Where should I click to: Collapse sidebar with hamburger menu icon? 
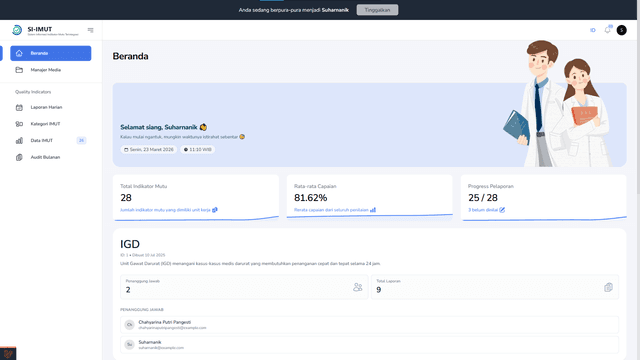coord(91,30)
